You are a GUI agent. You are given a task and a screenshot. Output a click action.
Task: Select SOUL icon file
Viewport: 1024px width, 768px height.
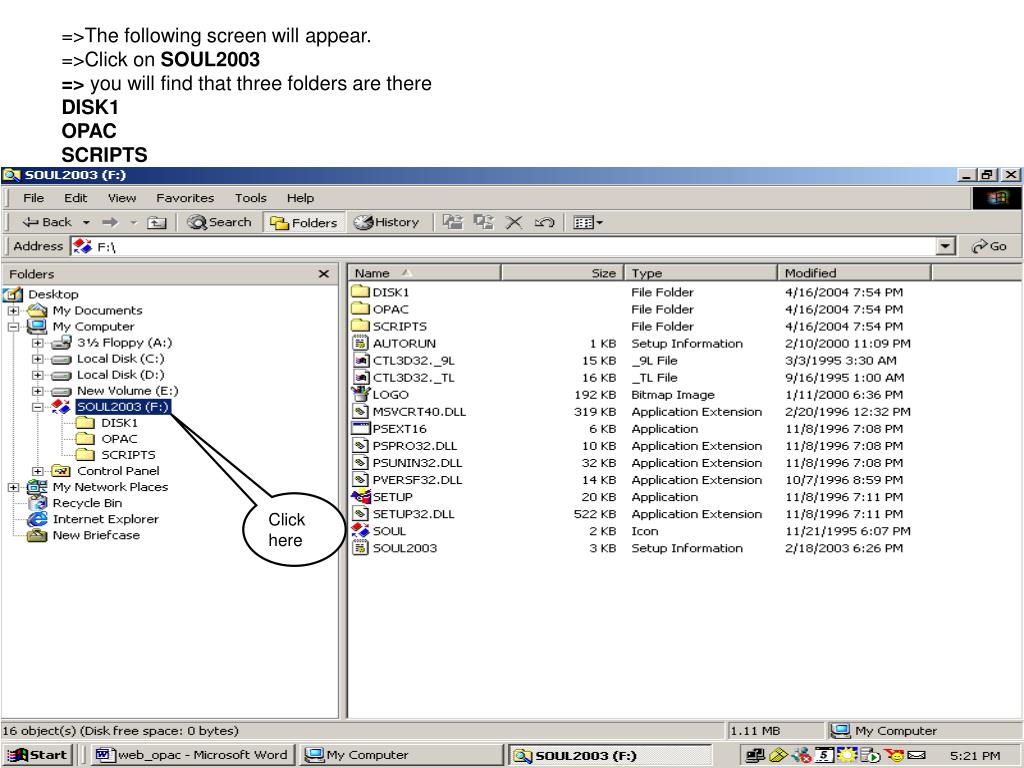coord(360,530)
